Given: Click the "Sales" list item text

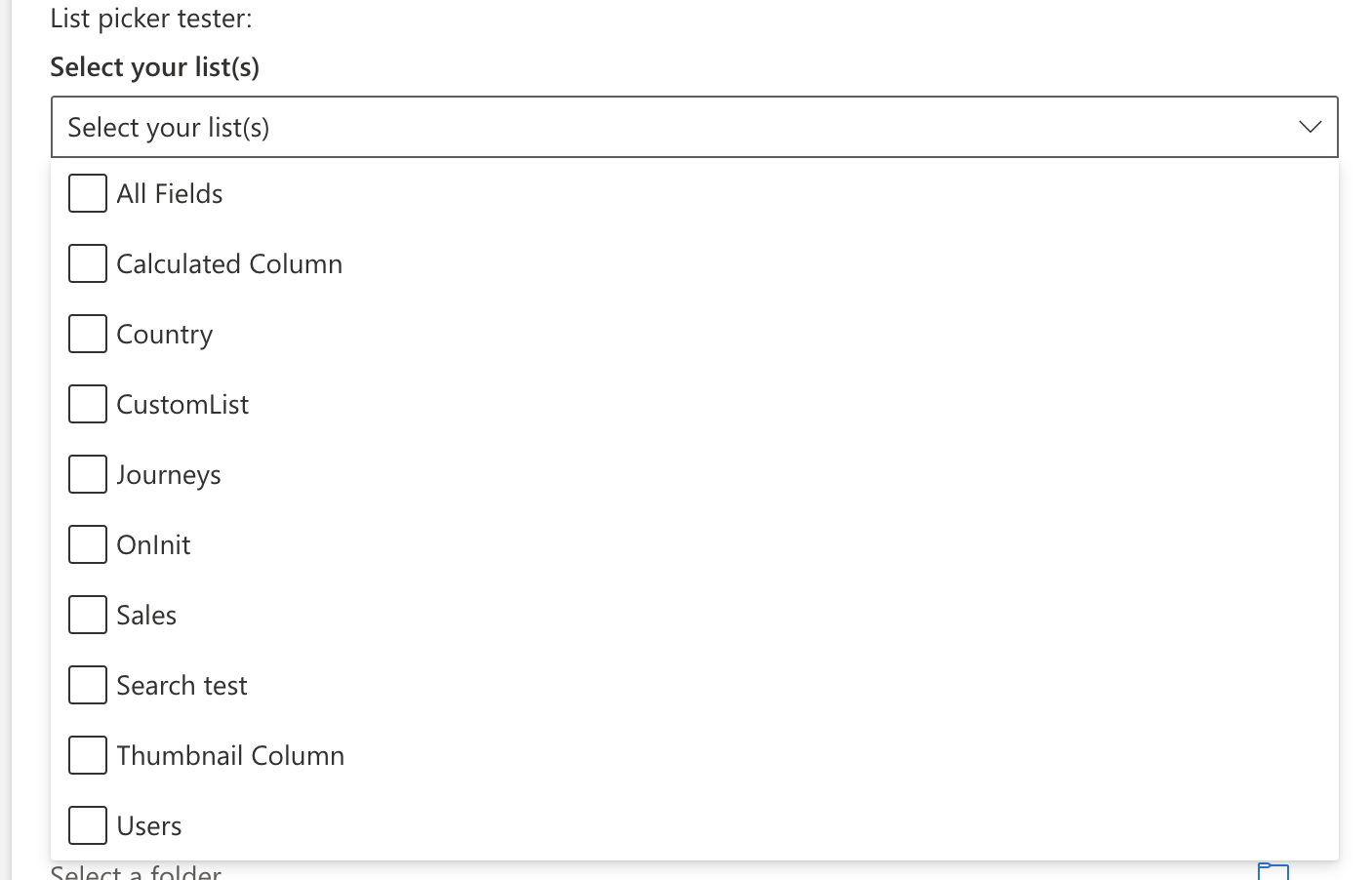Looking at the screenshot, I should (x=146, y=615).
